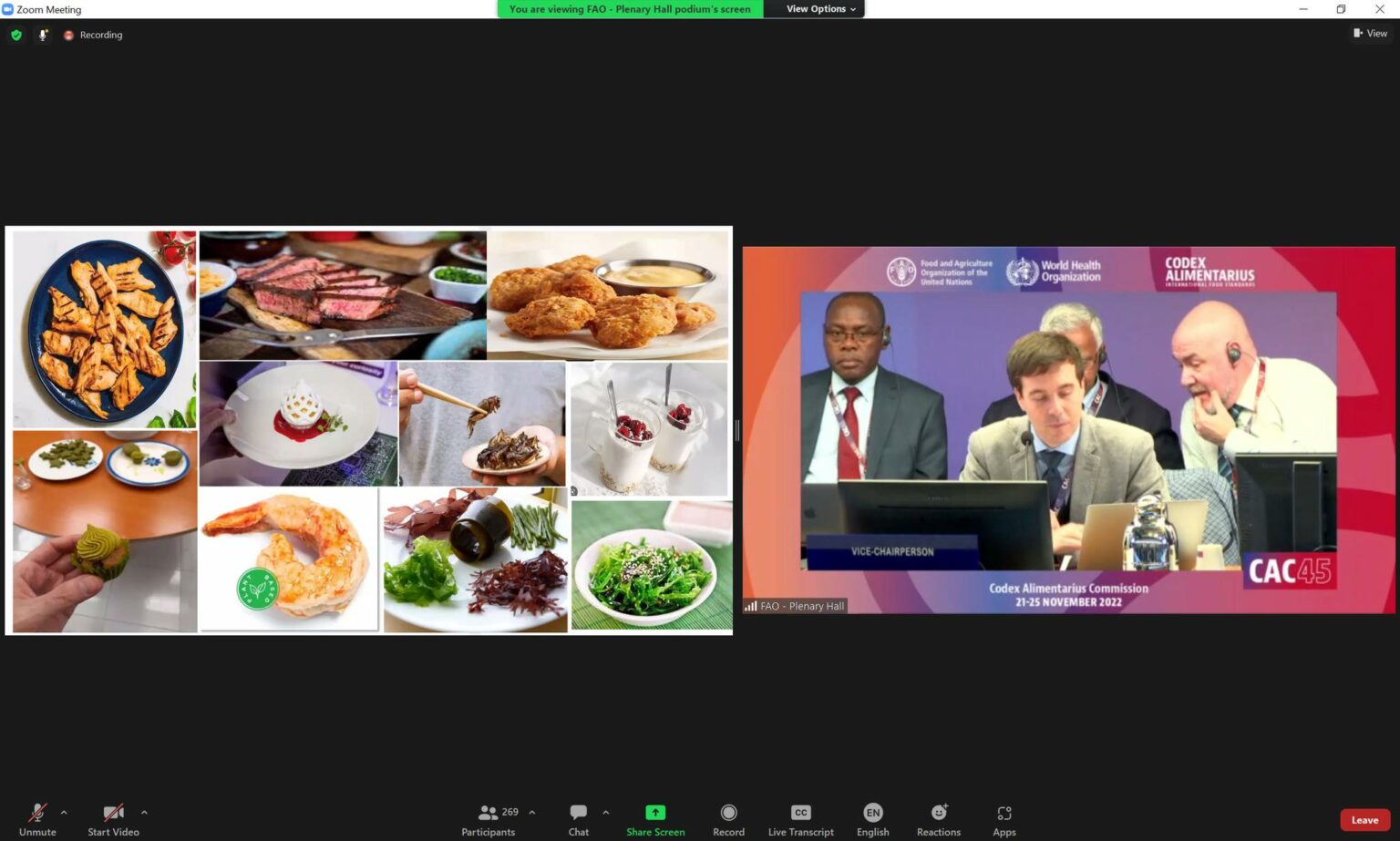Open audio options arrow beside Unmute

click(64, 812)
